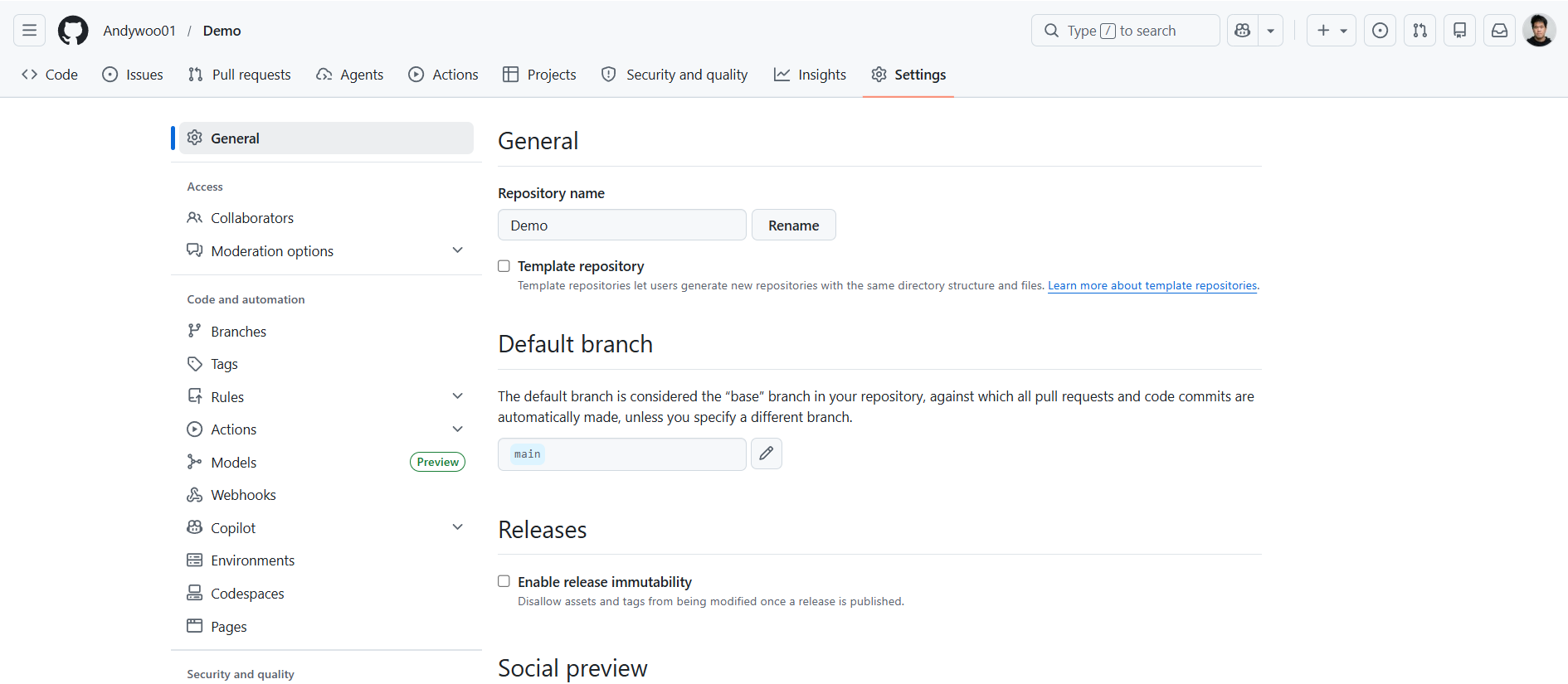Viewport: 1568px width, 684px height.
Task: Open Security and quality tab
Action: 674,75
